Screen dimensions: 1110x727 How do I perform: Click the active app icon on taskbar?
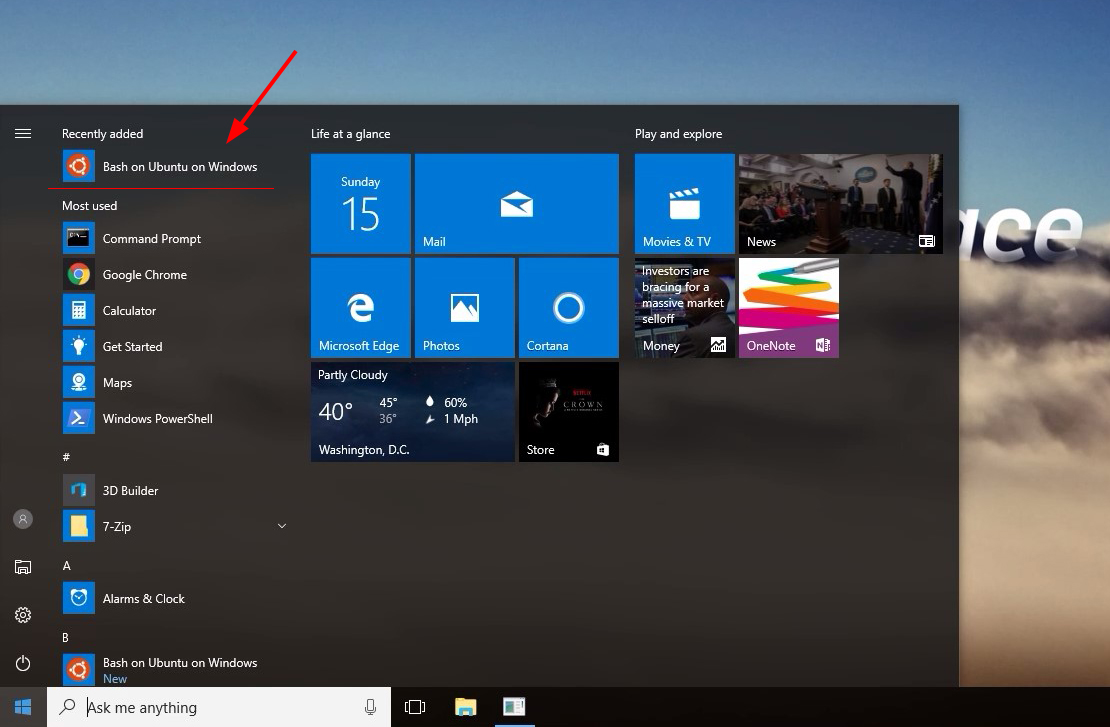point(515,706)
